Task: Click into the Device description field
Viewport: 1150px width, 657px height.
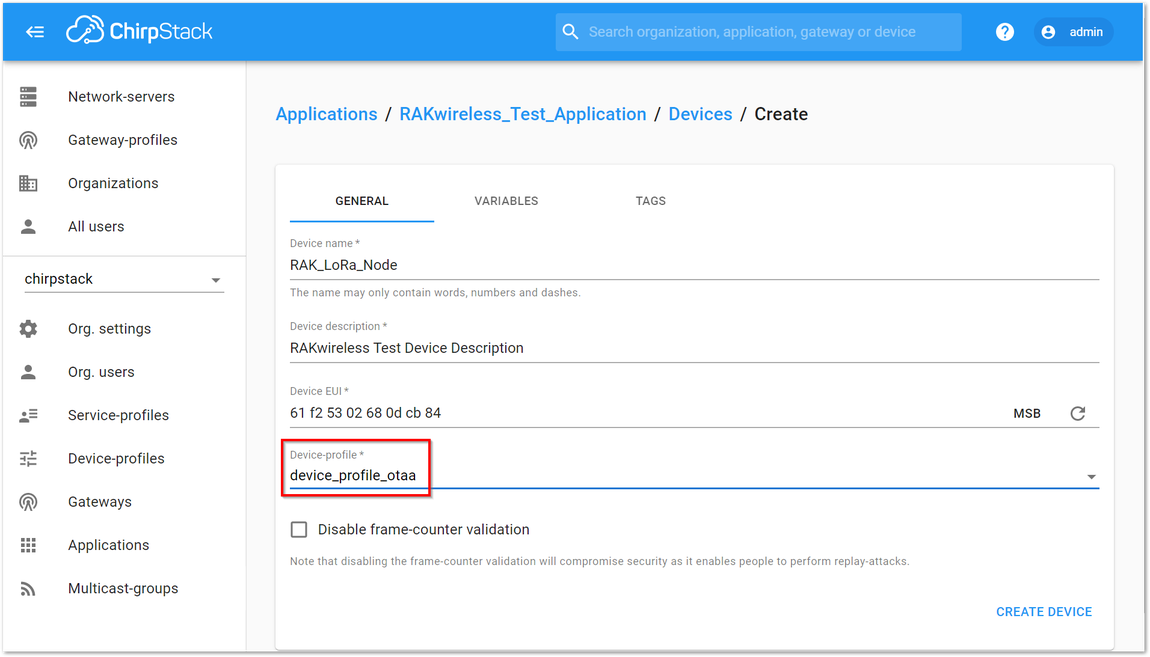Action: coord(694,348)
